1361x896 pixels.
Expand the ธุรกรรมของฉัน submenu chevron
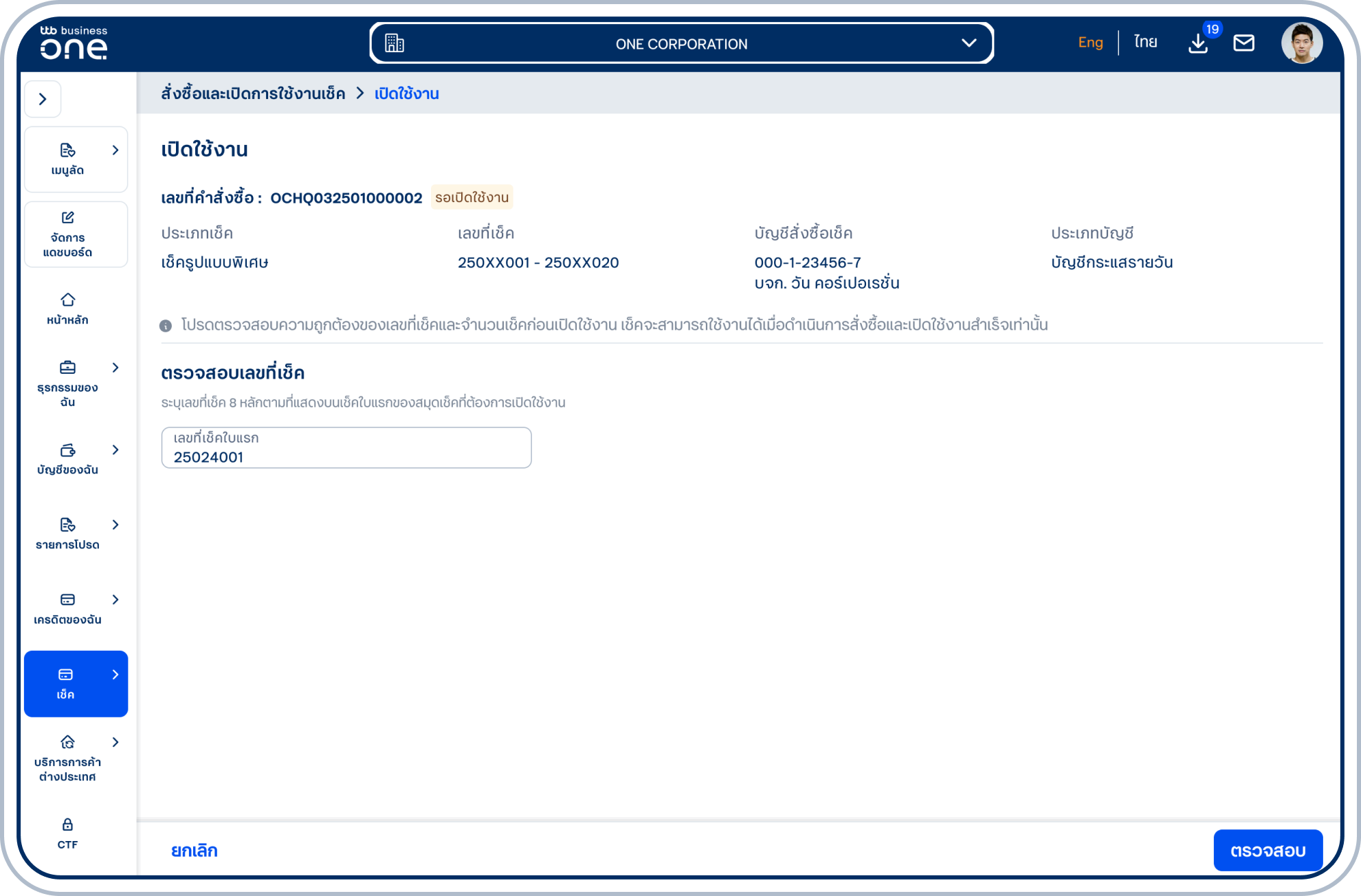(115, 368)
